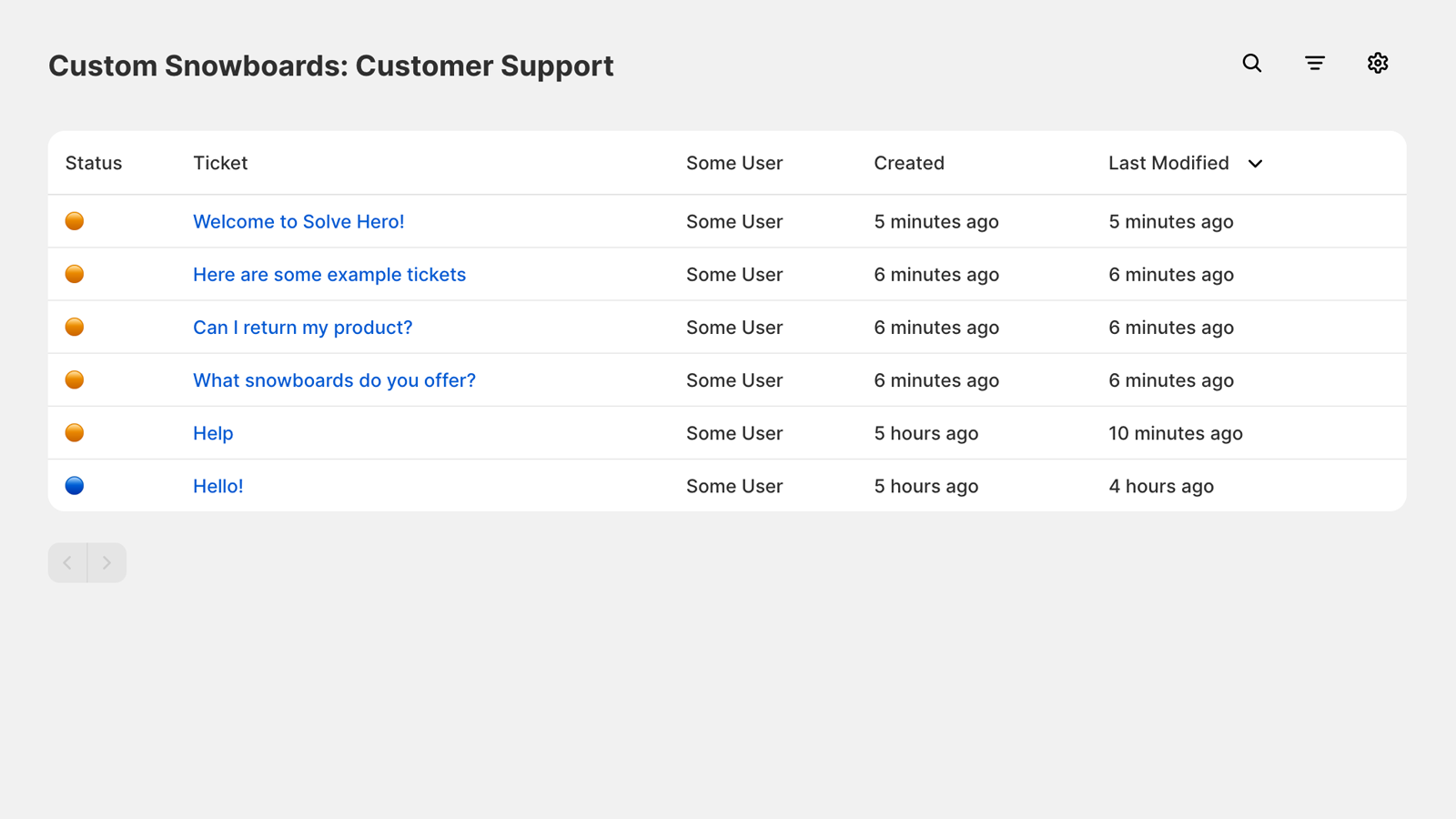Sort by the Status column header
Viewport: 1456px width, 819px height.
point(94,163)
